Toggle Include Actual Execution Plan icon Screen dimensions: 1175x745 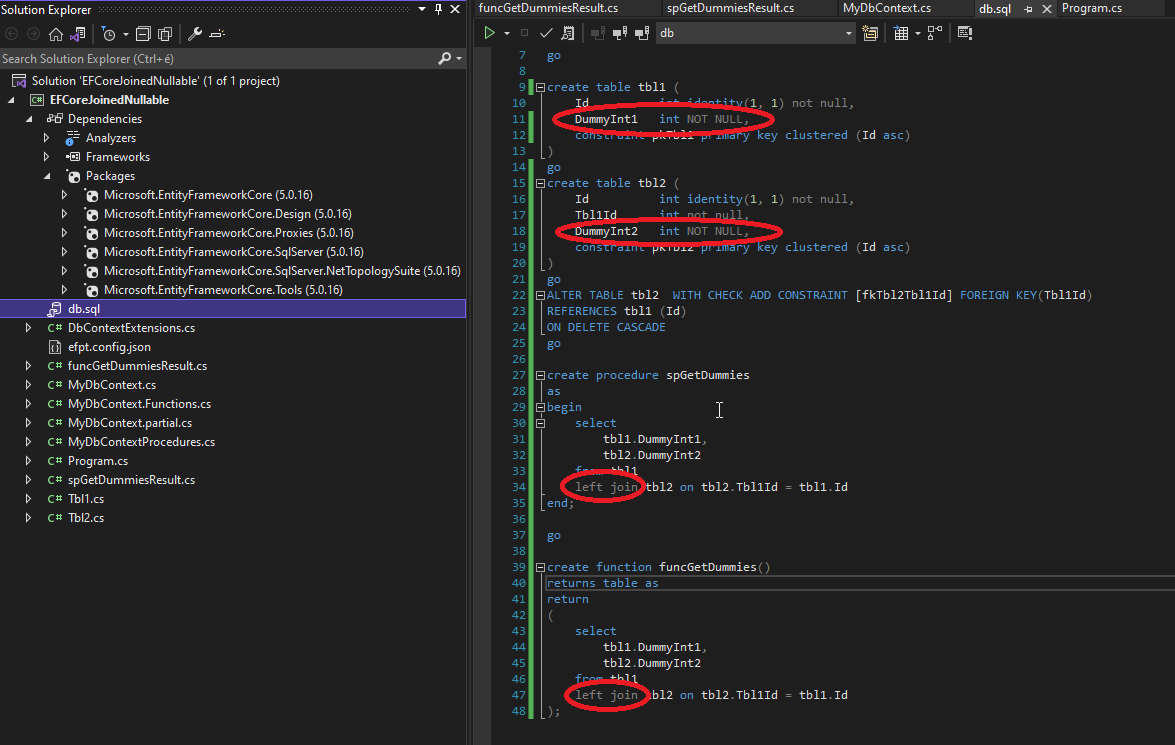[x=934, y=33]
